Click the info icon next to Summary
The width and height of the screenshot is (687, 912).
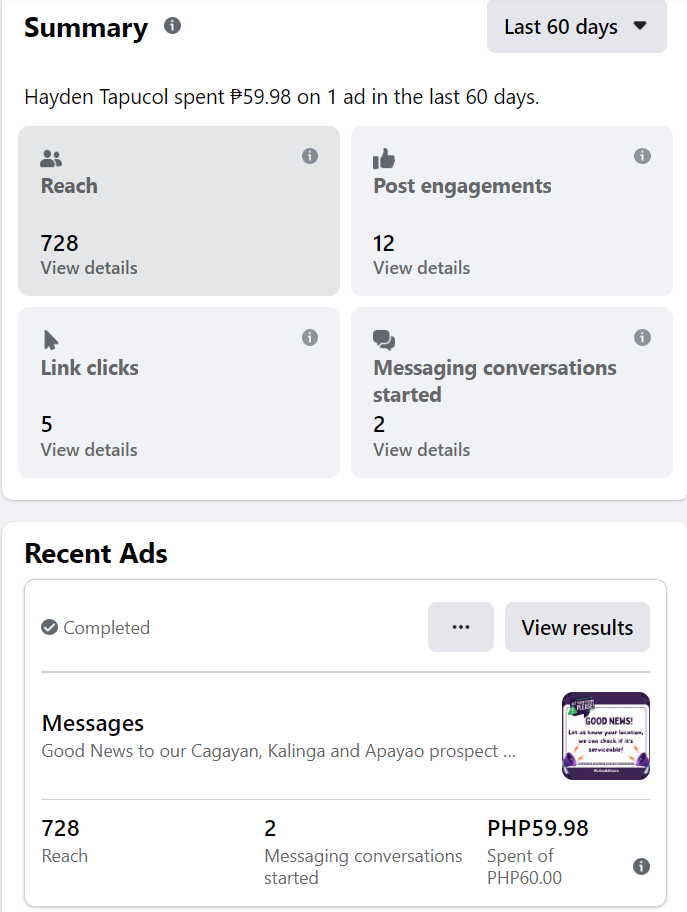(172, 26)
